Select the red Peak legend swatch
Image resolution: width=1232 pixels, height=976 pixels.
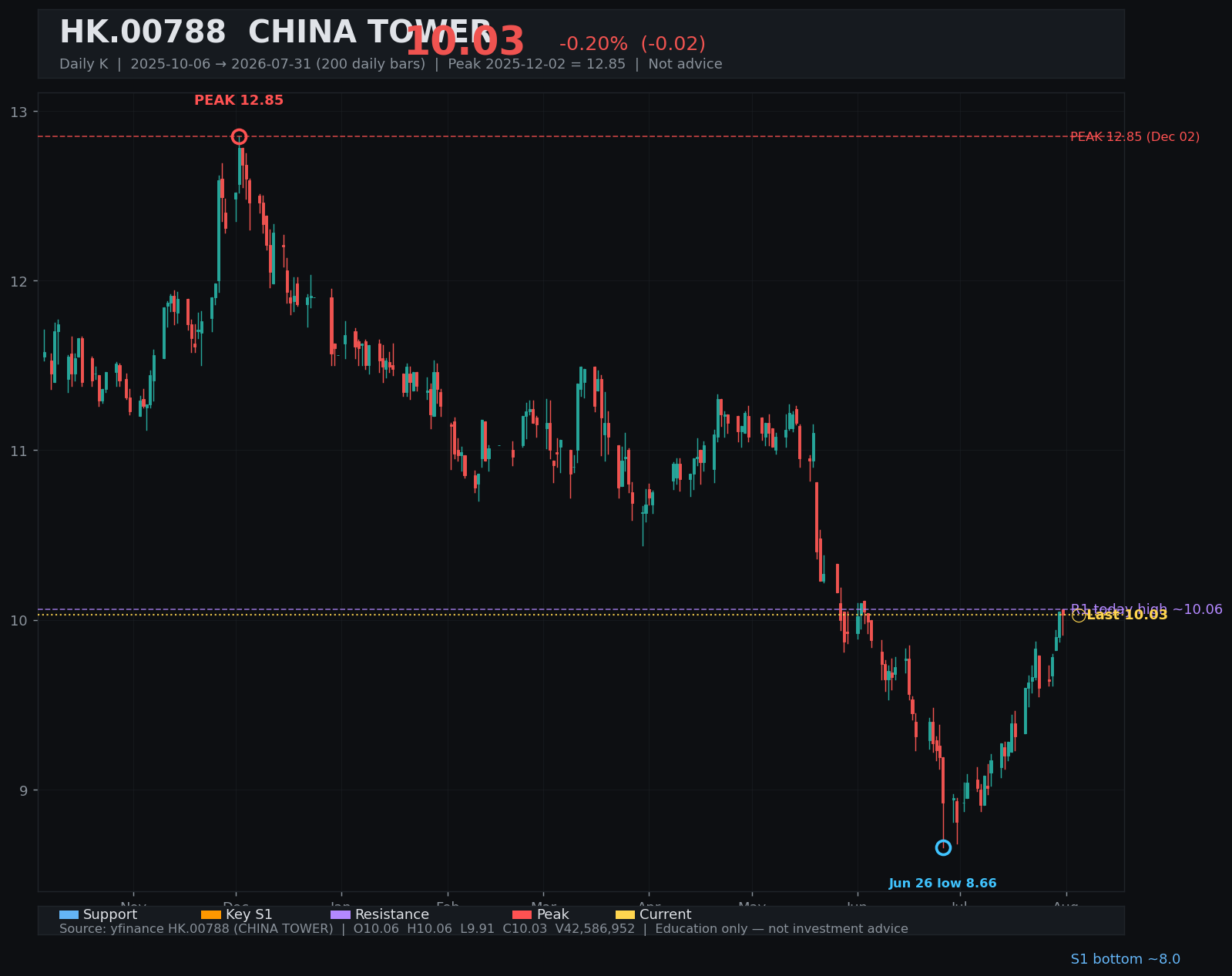522,914
